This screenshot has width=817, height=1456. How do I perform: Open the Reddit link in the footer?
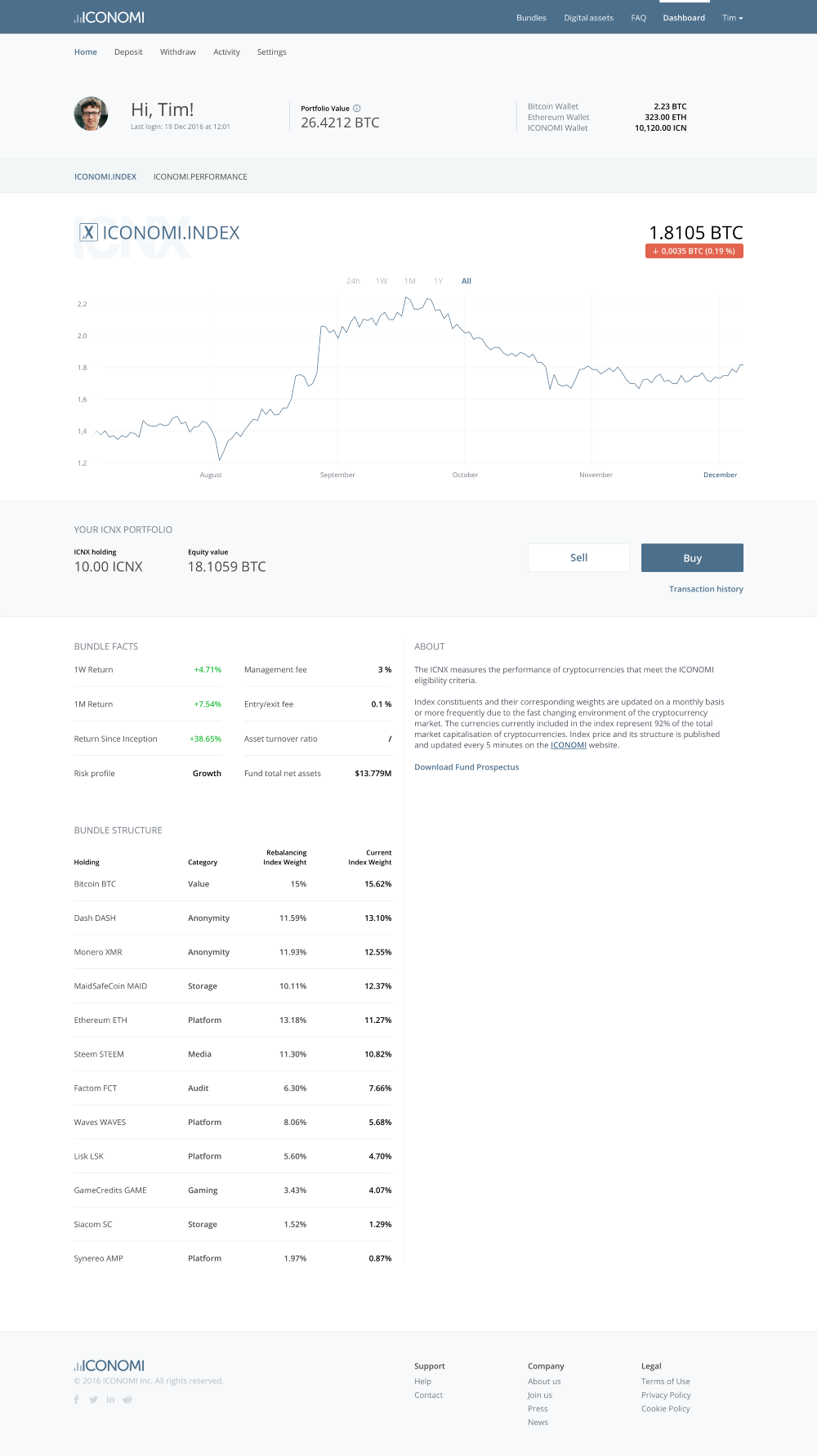click(x=127, y=1400)
